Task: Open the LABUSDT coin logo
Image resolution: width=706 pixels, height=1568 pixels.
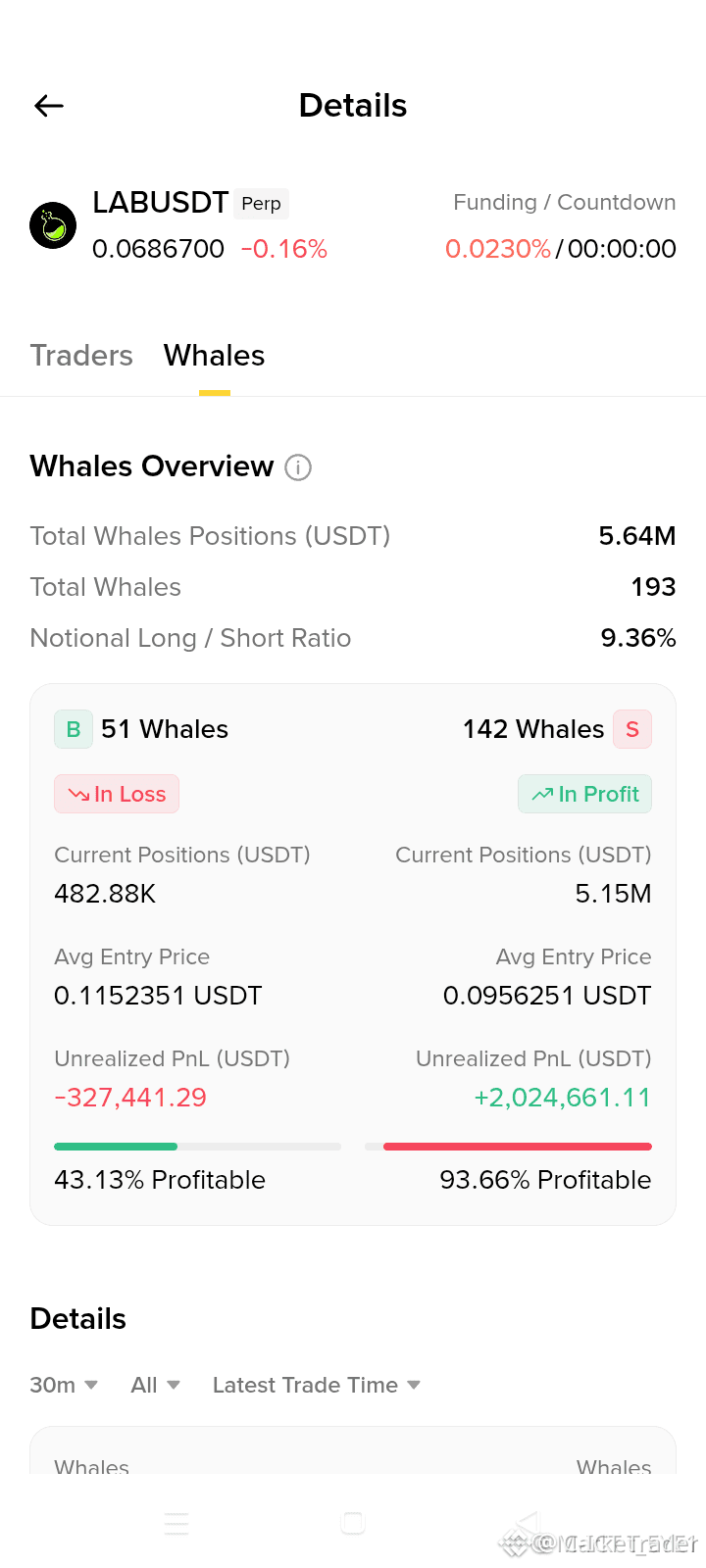Action: click(x=53, y=225)
